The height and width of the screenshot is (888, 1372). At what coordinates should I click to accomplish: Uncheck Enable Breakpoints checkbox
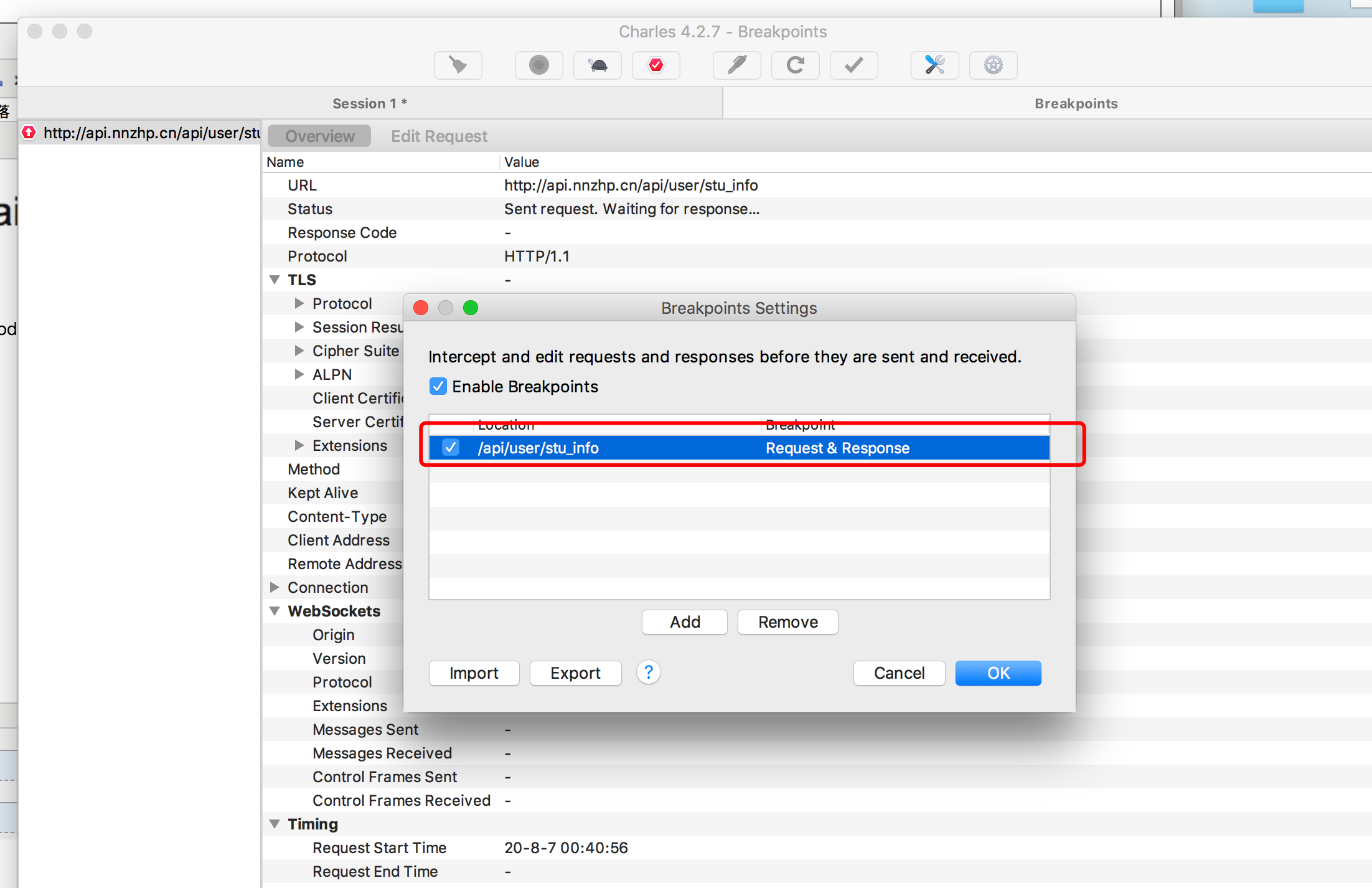tap(438, 387)
